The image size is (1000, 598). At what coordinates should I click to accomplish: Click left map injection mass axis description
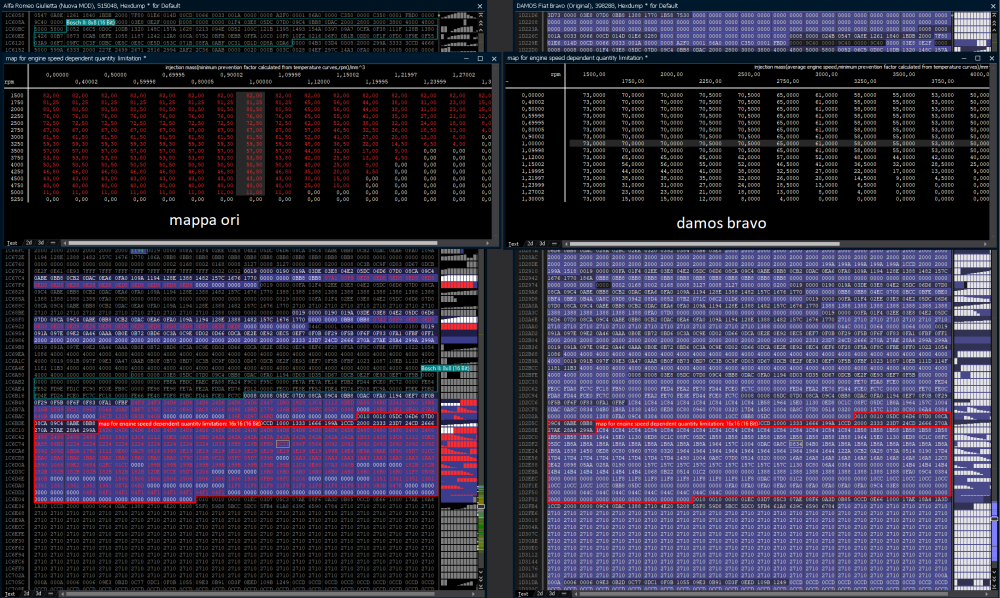265,67
